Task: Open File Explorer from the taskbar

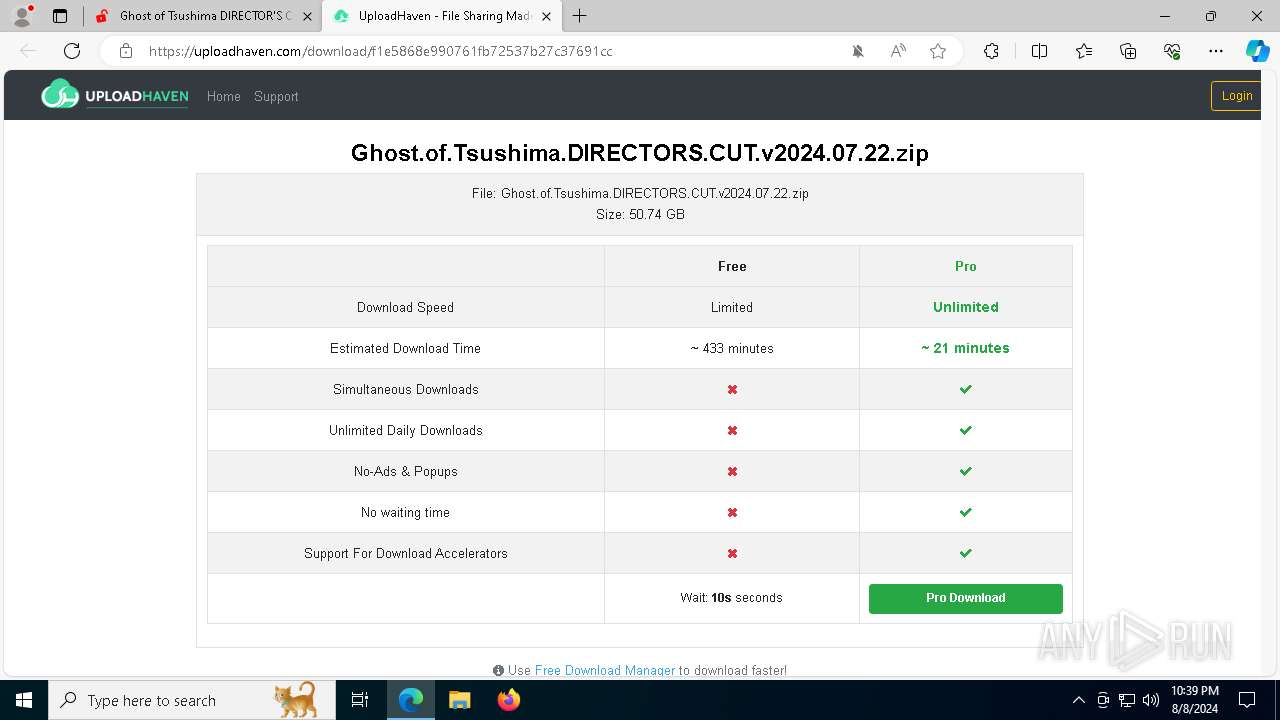Action: [x=459, y=700]
